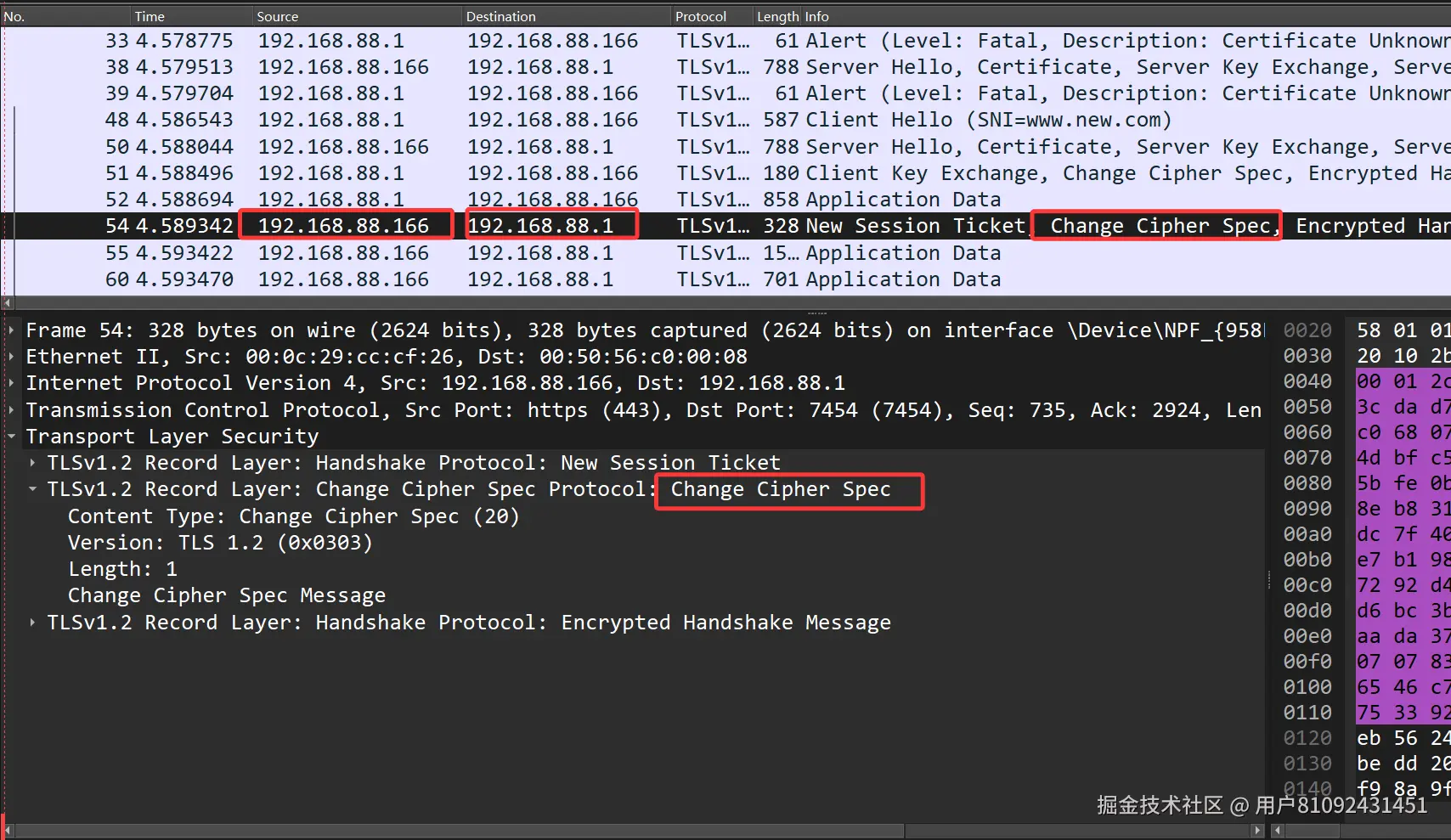The width and height of the screenshot is (1451, 840).
Task: Expand the Ethernet II section
Action: point(11,357)
